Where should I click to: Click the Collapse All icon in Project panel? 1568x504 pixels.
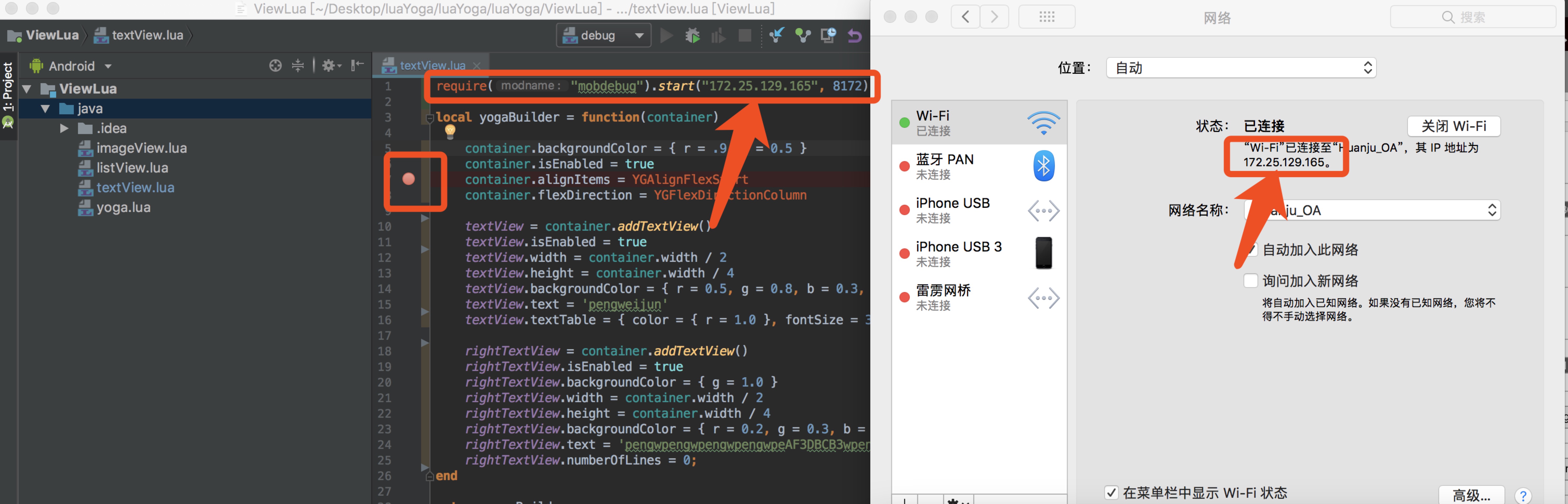[x=298, y=66]
